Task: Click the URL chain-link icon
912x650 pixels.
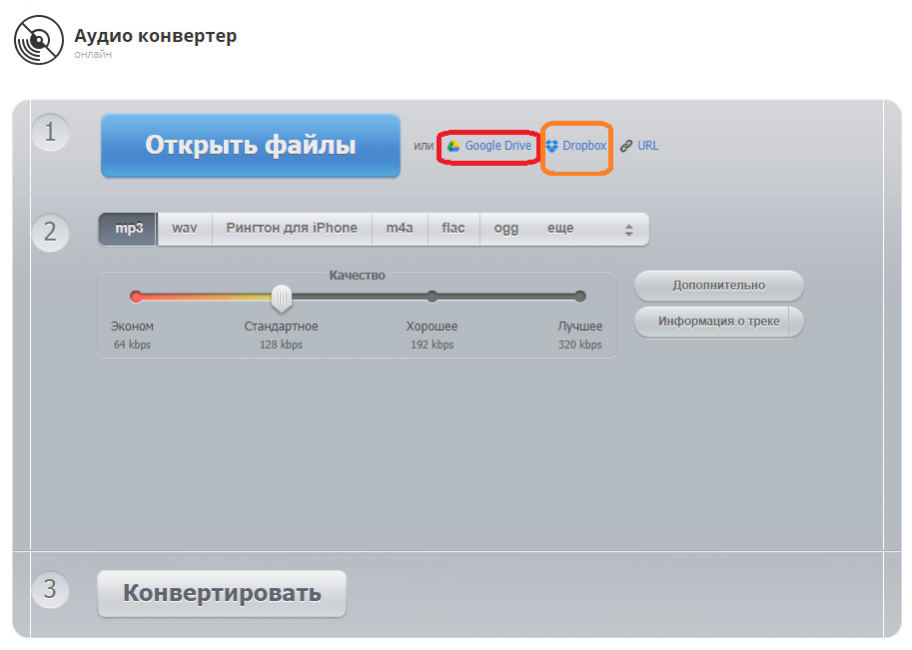Action: point(626,146)
